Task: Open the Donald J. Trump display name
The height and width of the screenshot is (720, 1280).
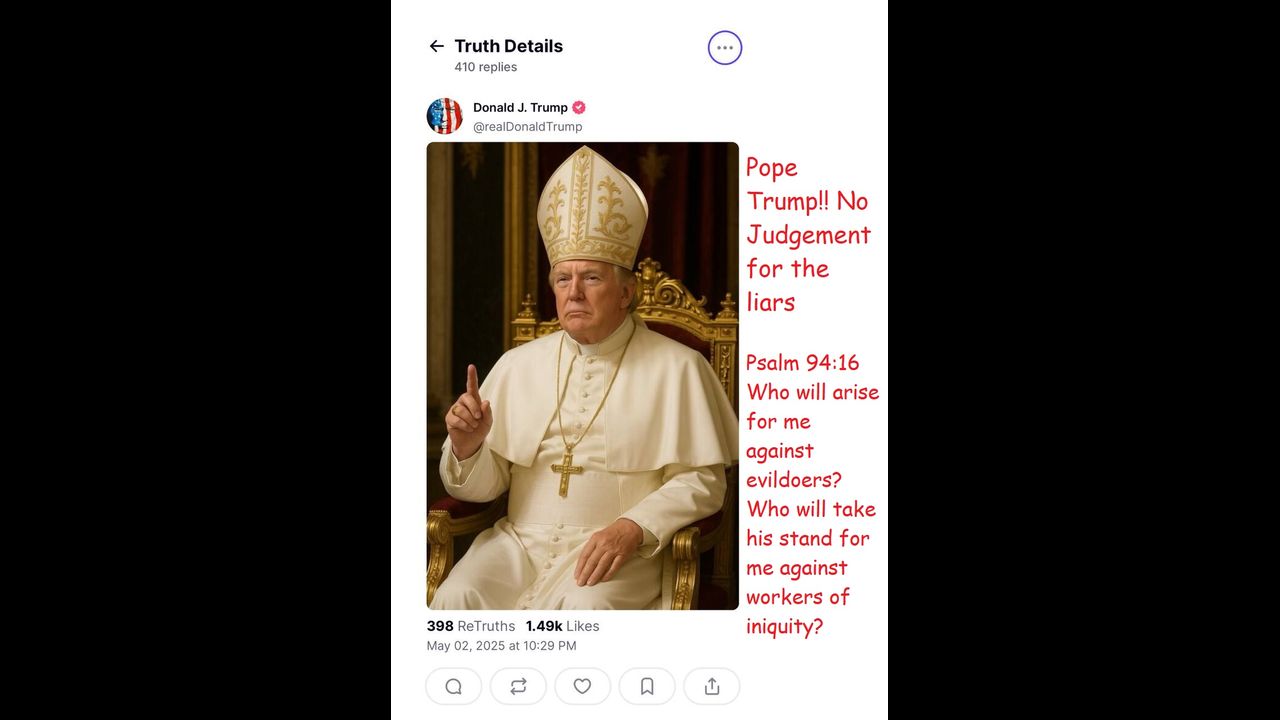Action: pyautogui.click(x=520, y=107)
